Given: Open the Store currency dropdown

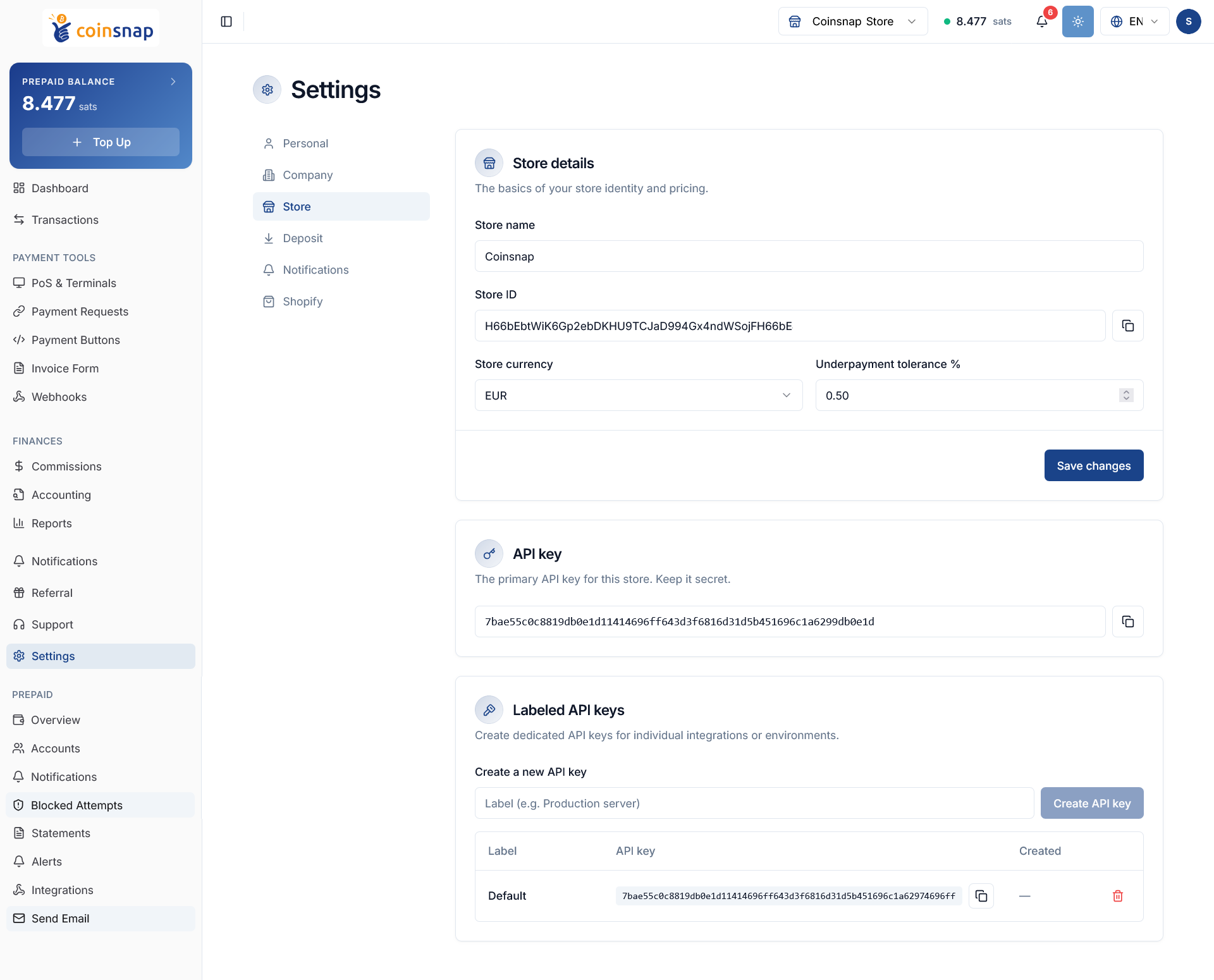Looking at the screenshot, I should point(639,395).
